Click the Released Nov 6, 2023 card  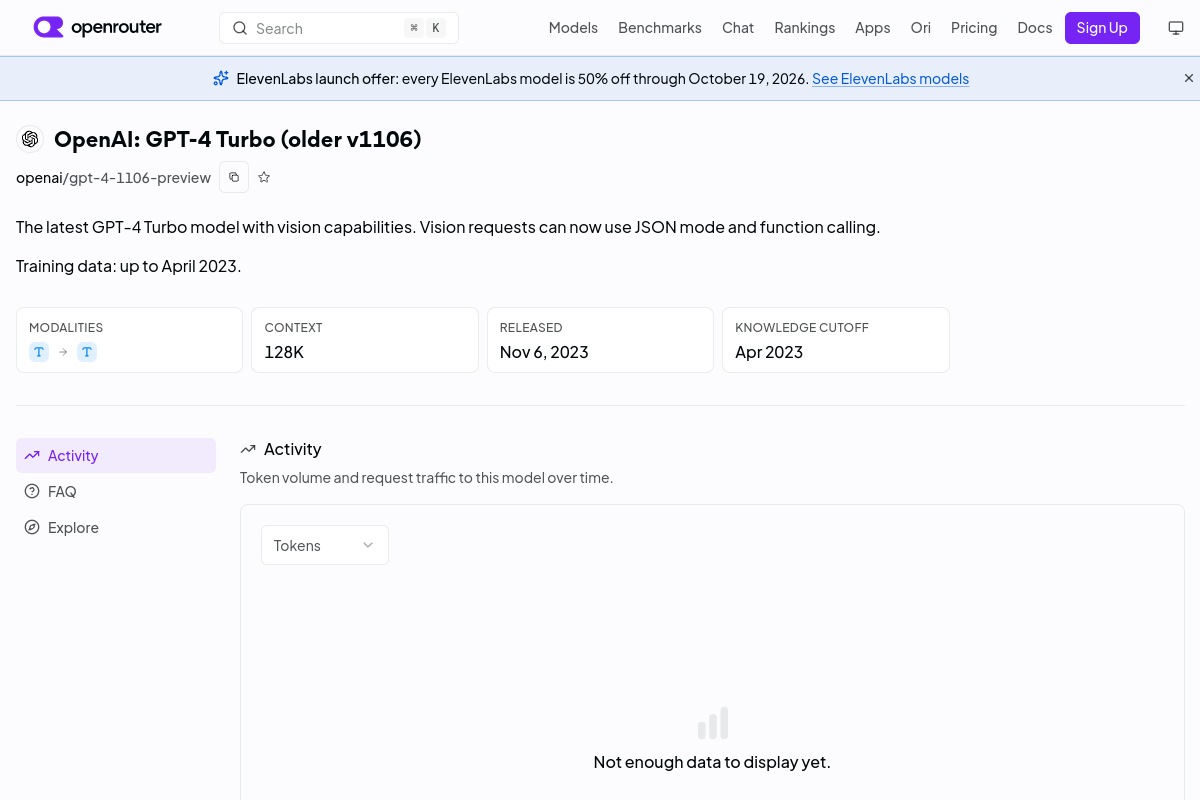click(x=600, y=340)
